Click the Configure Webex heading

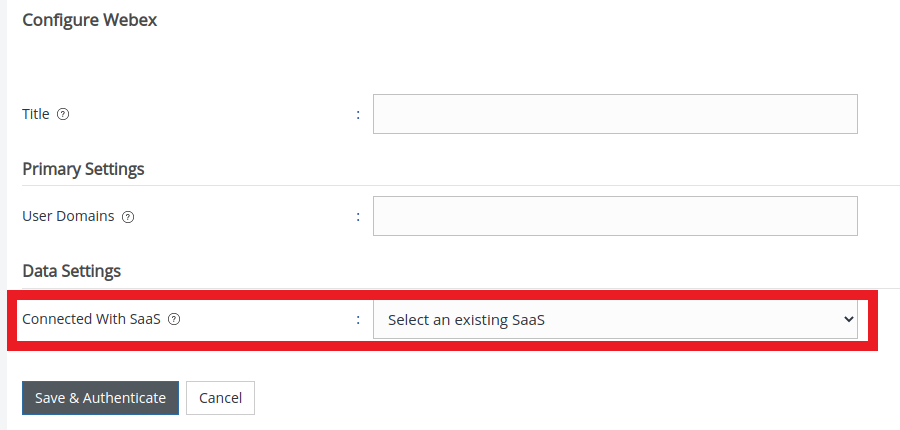click(x=90, y=20)
